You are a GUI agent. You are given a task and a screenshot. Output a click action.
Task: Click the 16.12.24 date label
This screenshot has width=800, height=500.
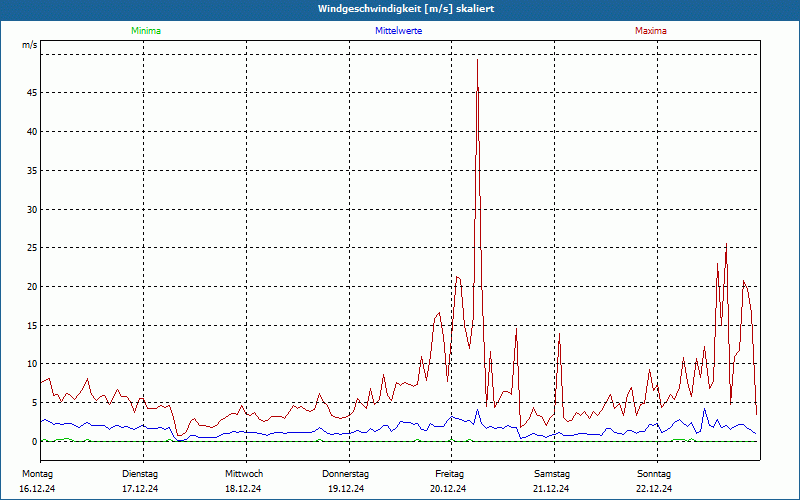tap(37, 489)
